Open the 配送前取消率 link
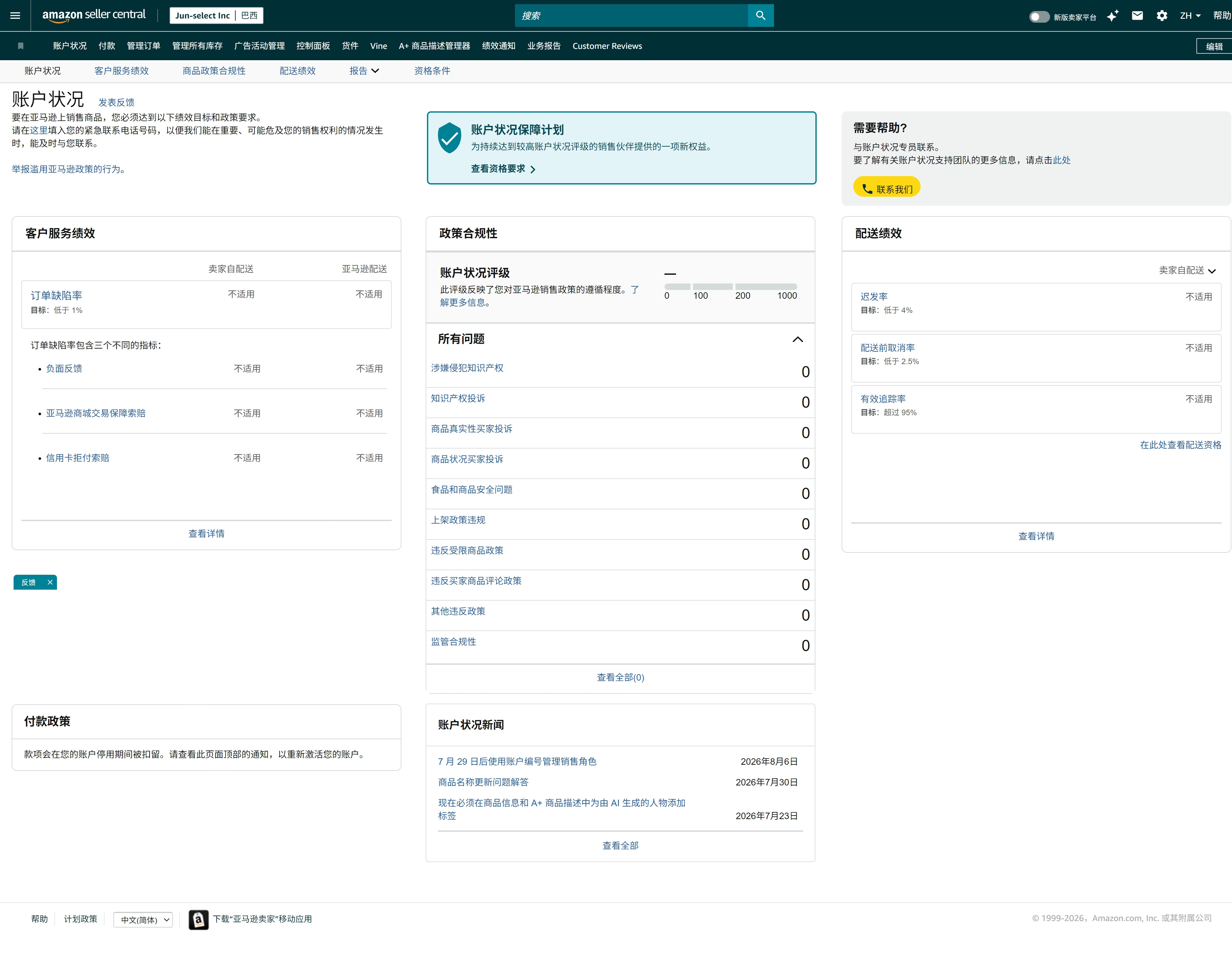1232x956 pixels. pyautogui.click(x=887, y=348)
